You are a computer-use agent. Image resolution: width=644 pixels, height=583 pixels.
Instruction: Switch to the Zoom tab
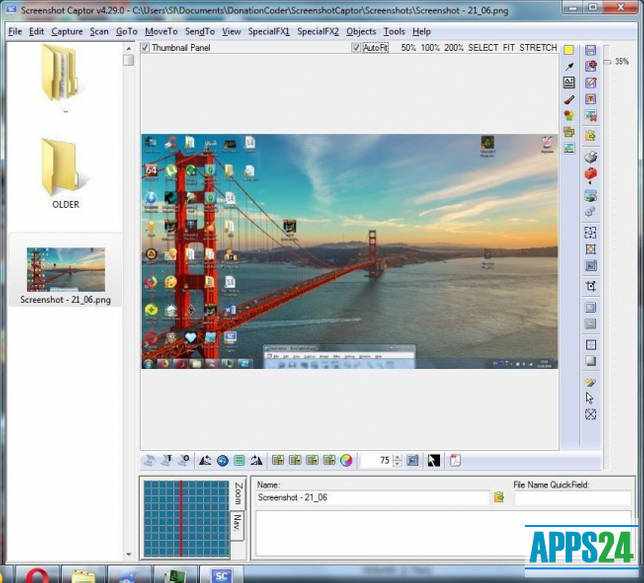239,493
